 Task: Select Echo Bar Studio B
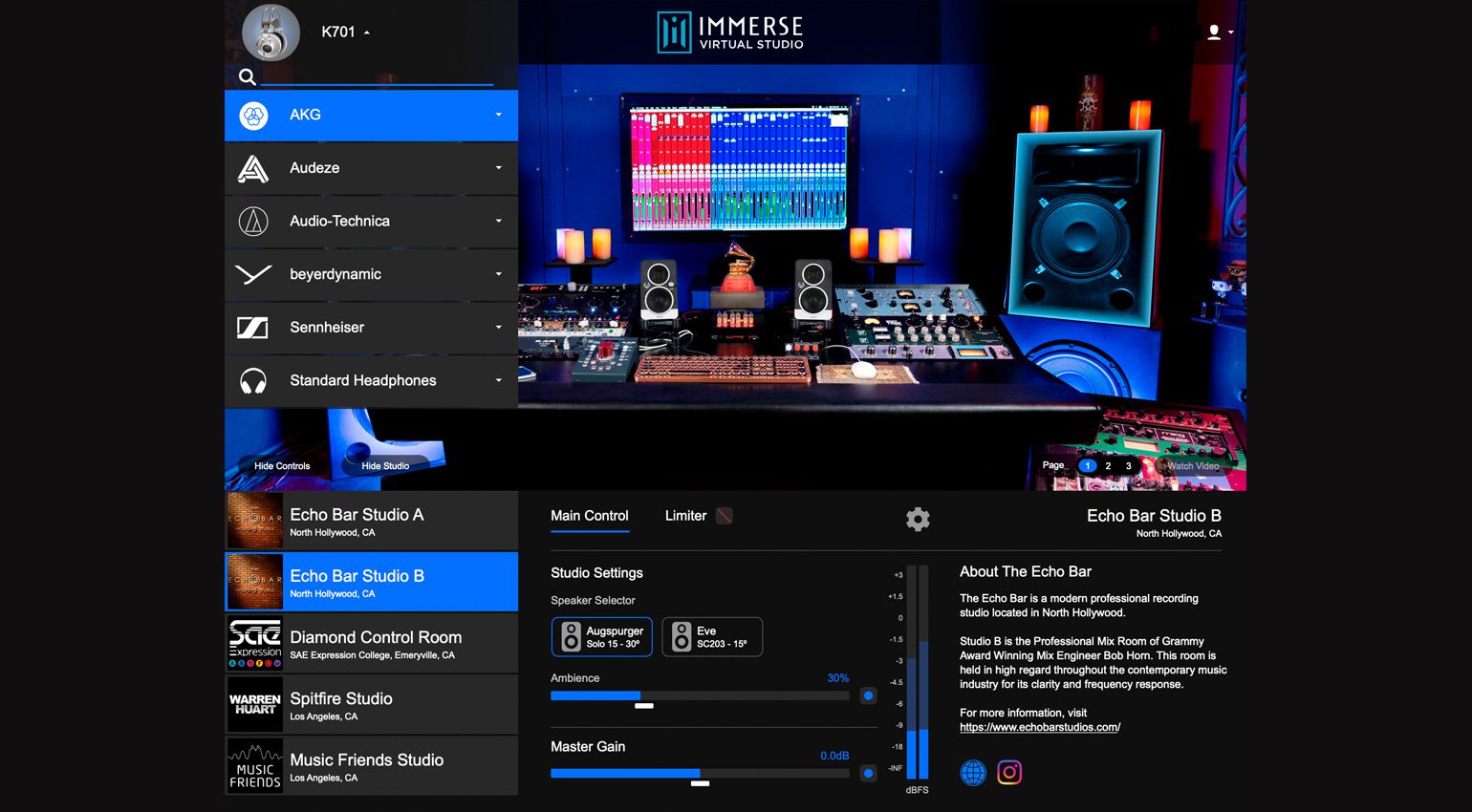tap(371, 582)
